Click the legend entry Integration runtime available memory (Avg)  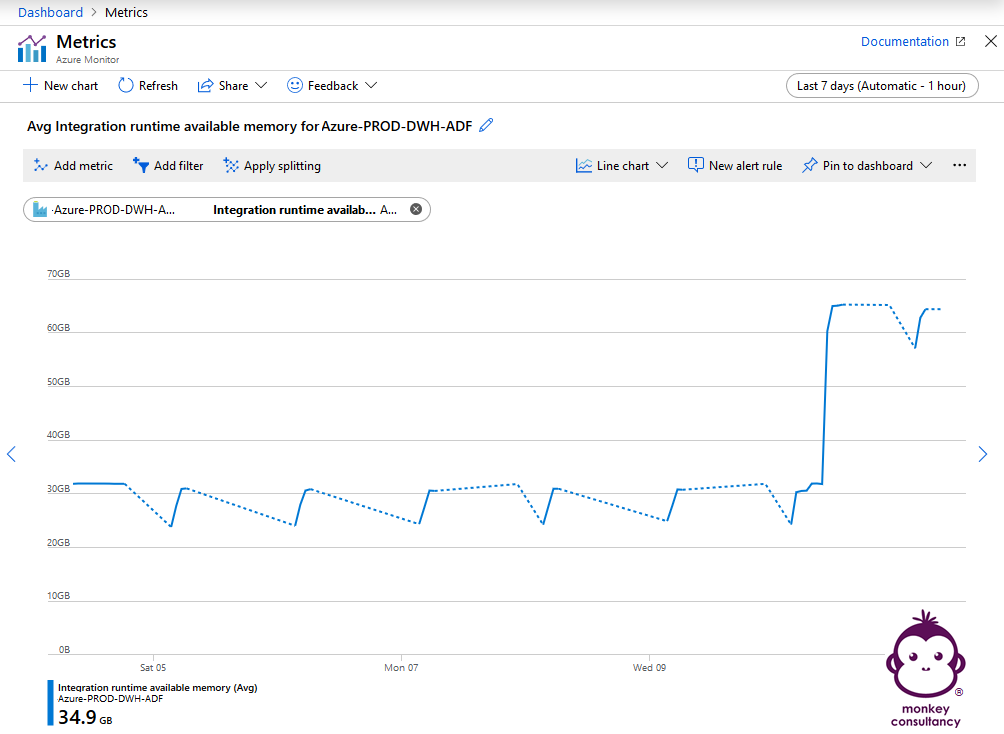(x=158, y=688)
